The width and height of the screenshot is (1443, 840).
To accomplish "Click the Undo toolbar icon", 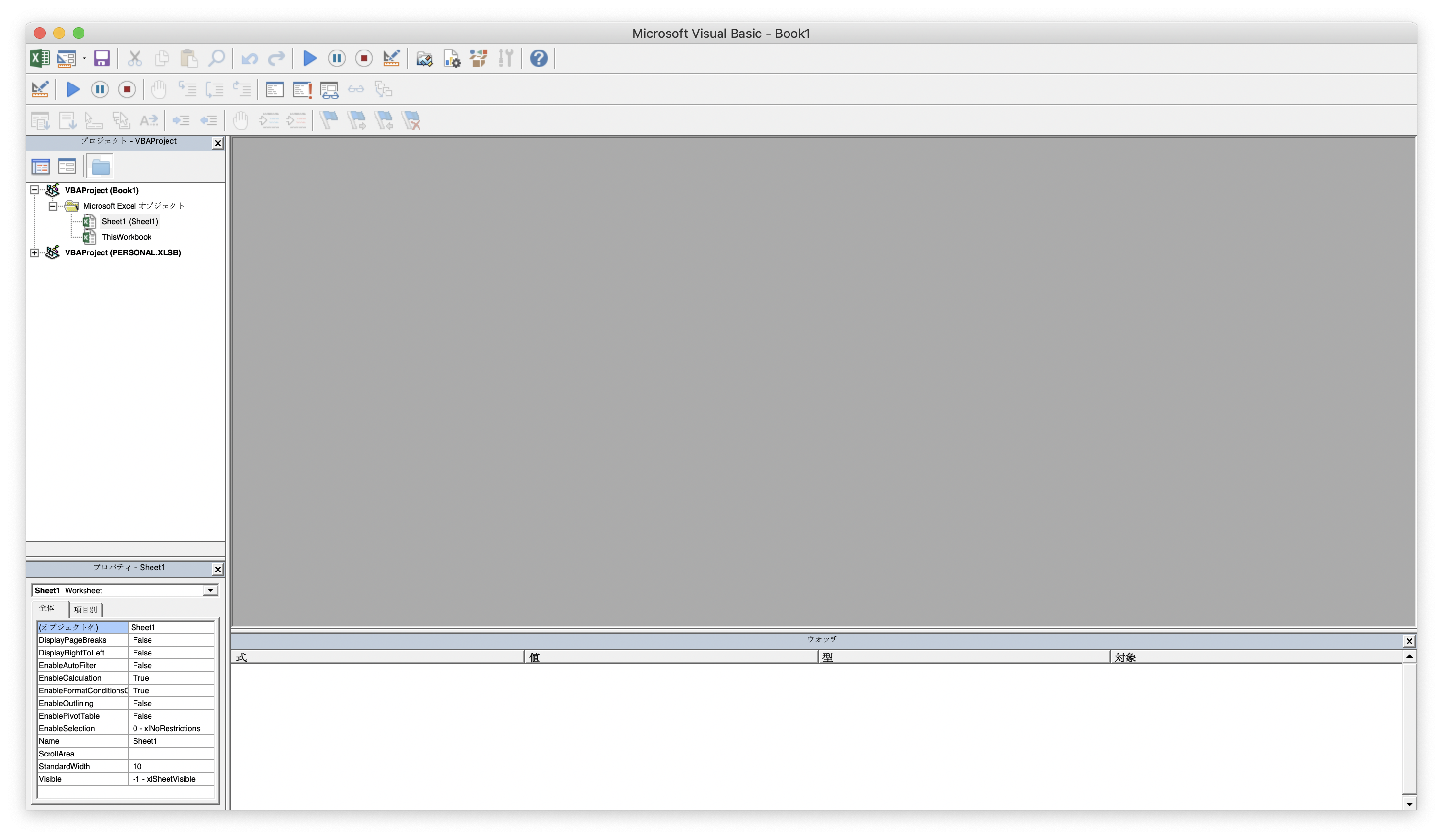I will pos(250,58).
